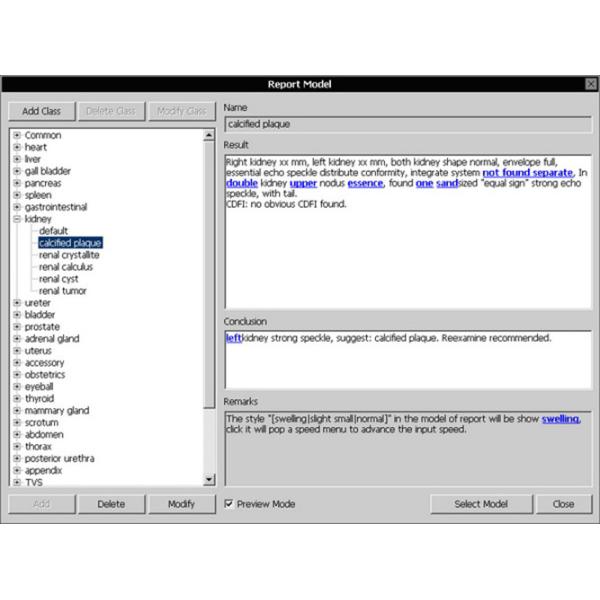Click the 'double' link in Result
Image resolution: width=600 pixels, height=600 pixels.
[241, 184]
